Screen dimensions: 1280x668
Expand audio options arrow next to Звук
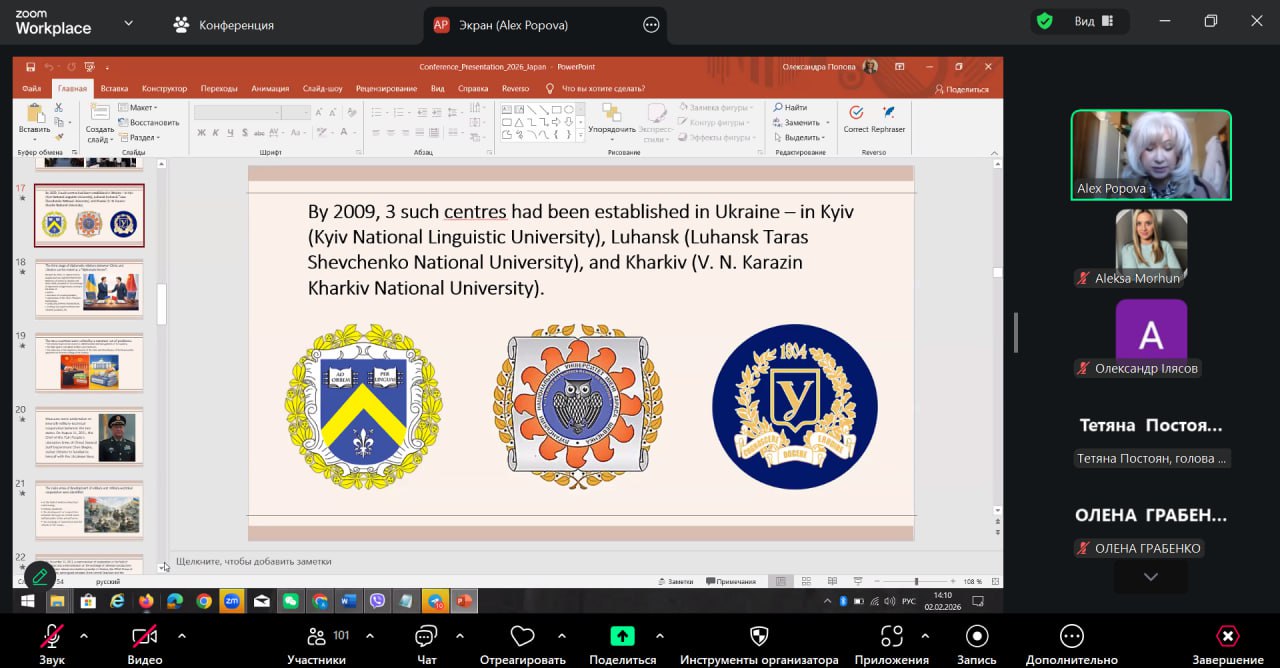84,636
